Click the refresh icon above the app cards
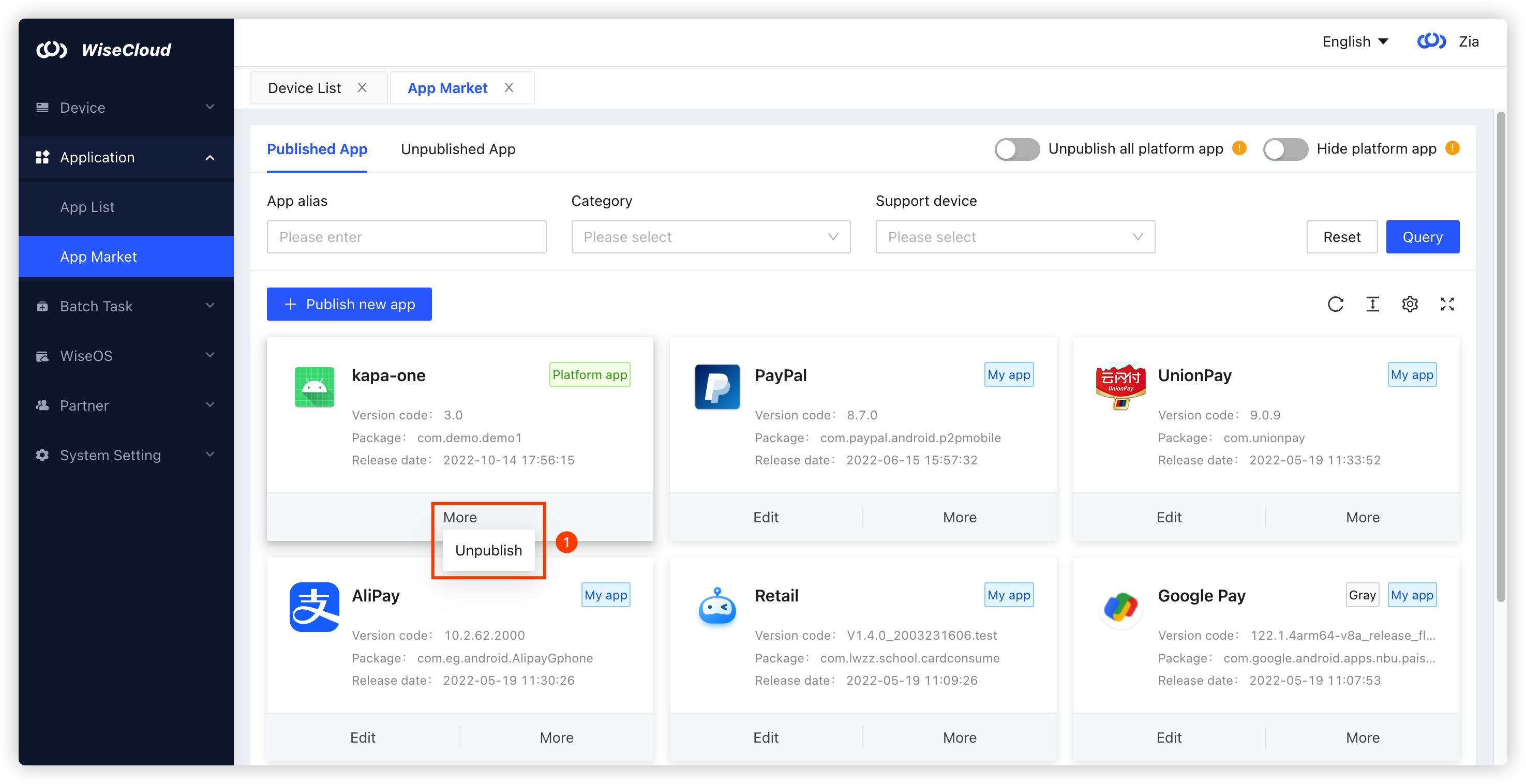The image size is (1526, 784). click(1335, 304)
